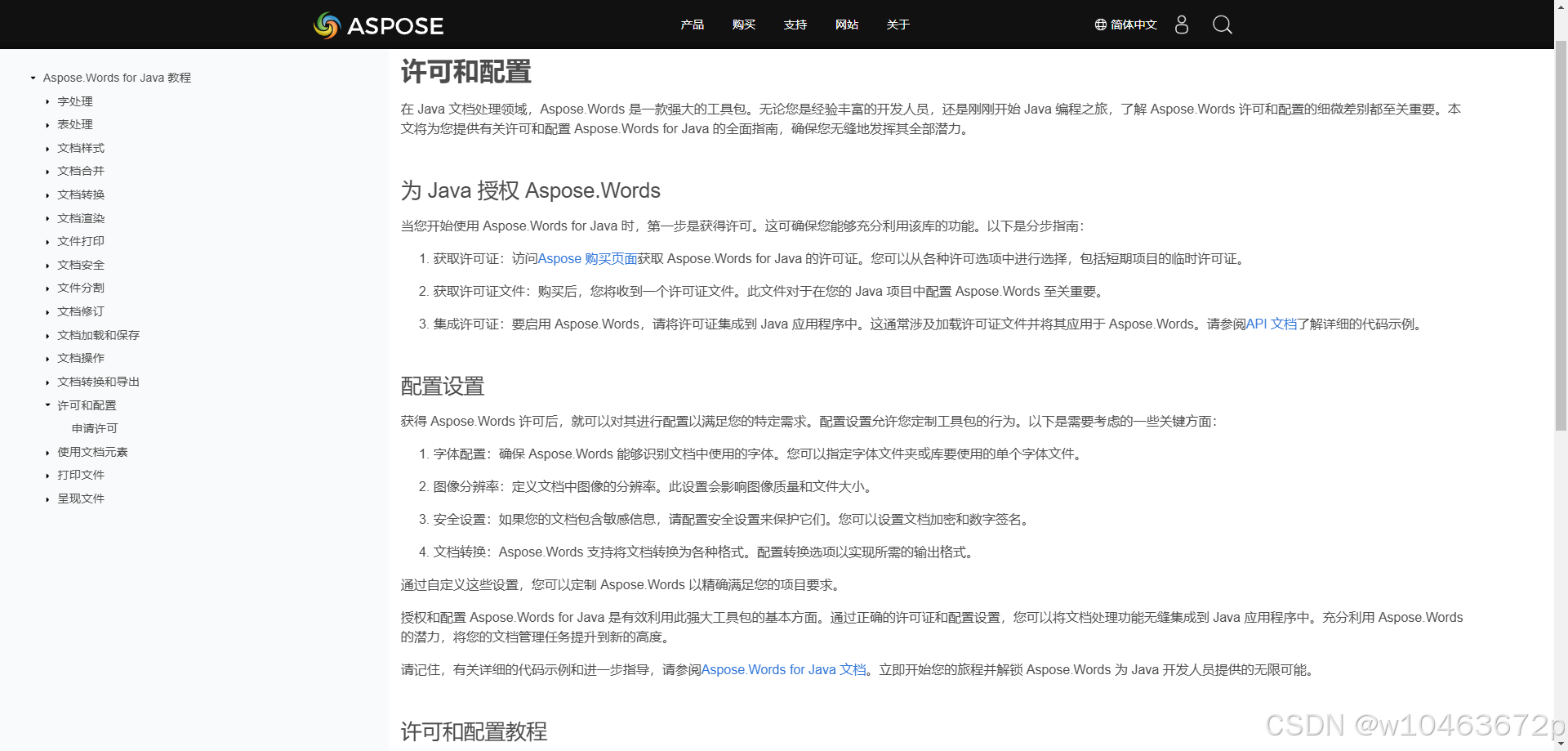The width and height of the screenshot is (1568, 751).
Task: Open the 文档加载和保存 sidebar item
Action: [x=99, y=335]
